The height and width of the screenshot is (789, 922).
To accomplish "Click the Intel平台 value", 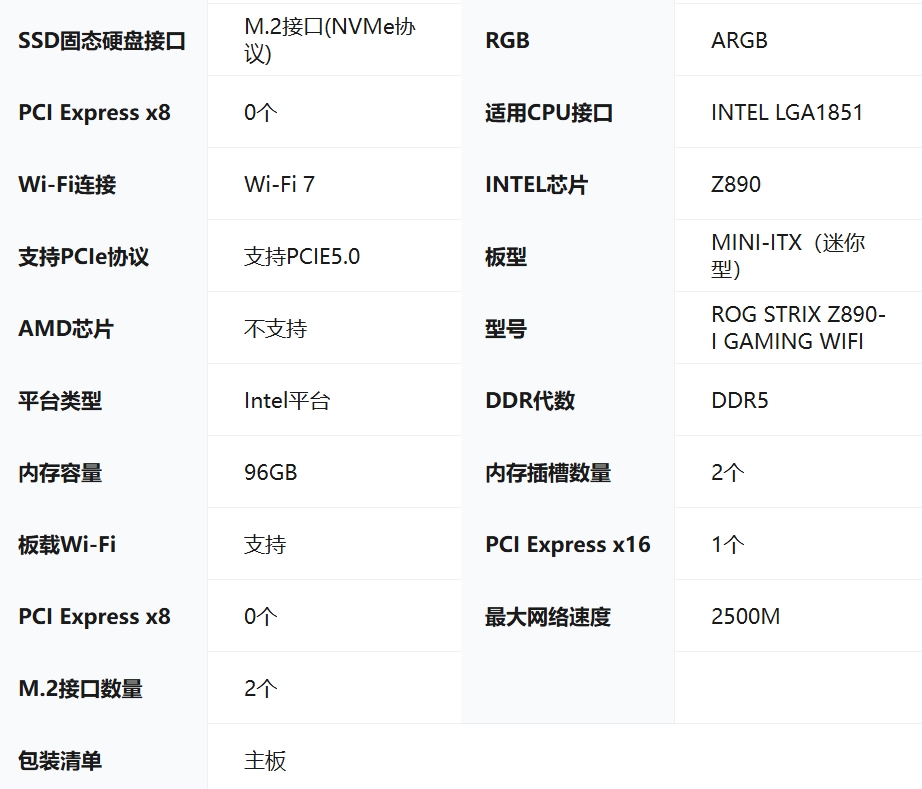I will click(x=287, y=401).
